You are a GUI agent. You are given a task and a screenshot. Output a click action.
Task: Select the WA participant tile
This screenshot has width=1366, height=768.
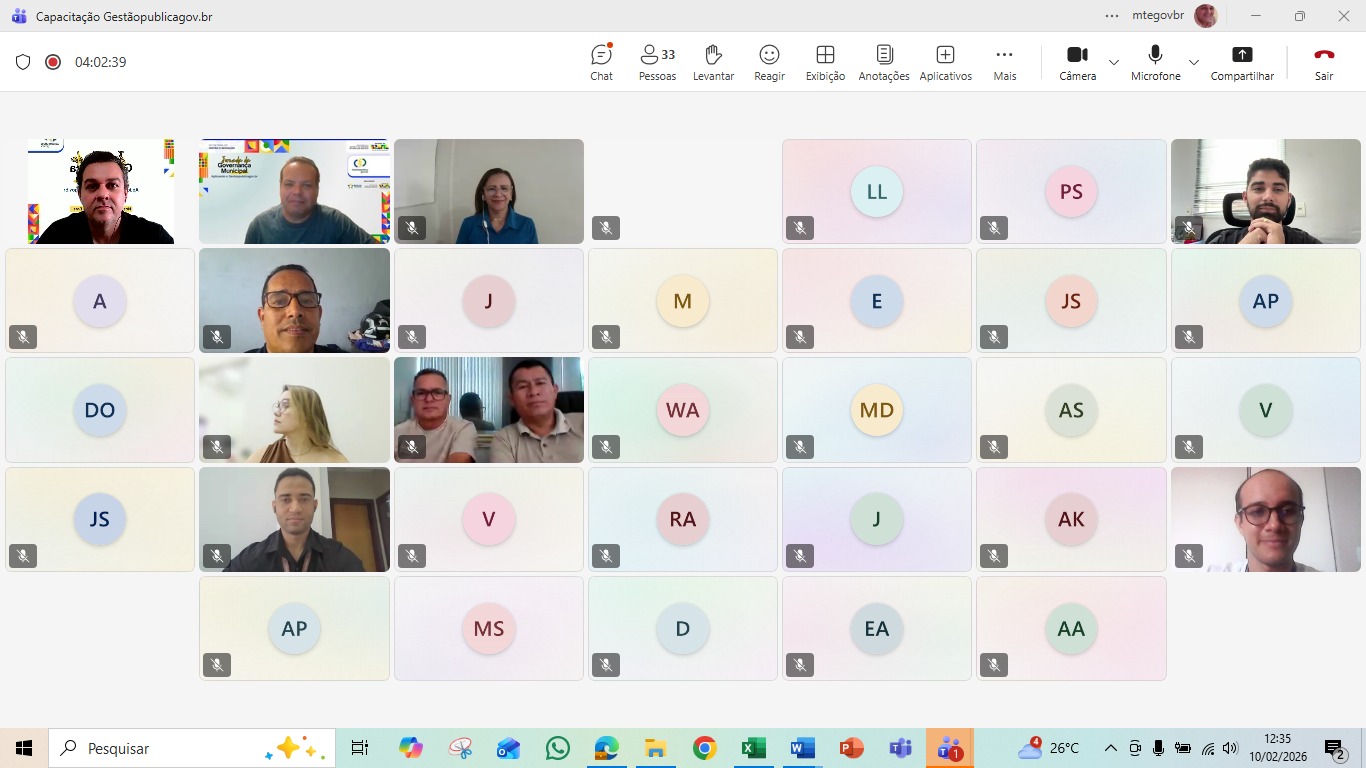(x=683, y=410)
